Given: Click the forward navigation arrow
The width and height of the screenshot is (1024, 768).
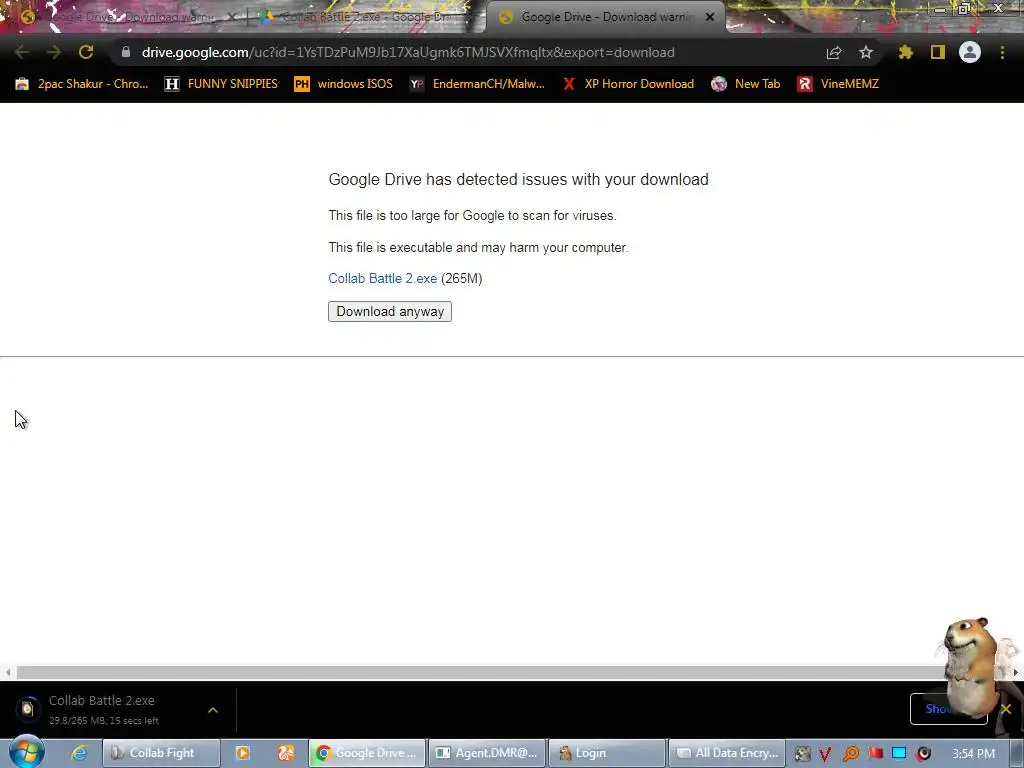Looking at the screenshot, I should (54, 52).
